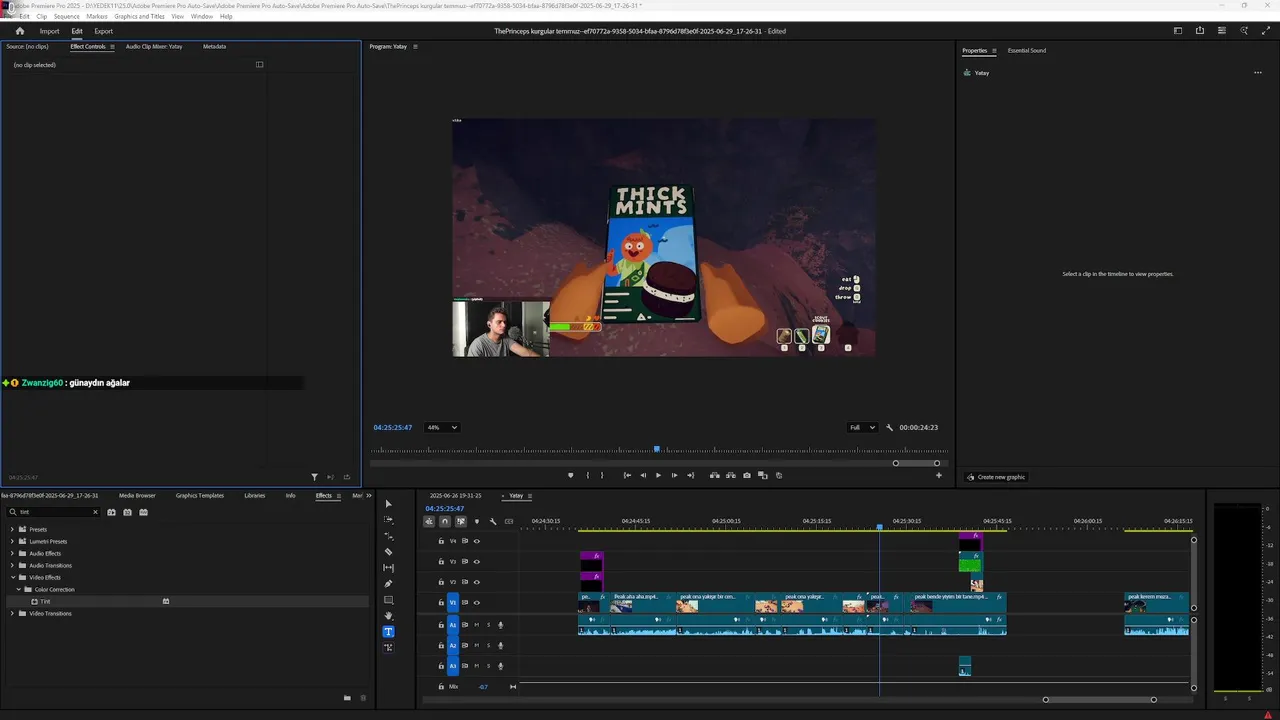Create new custom bin in Effects panel
Image resolution: width=1280 pixels, height=720 pixels.
coord(347,698)
